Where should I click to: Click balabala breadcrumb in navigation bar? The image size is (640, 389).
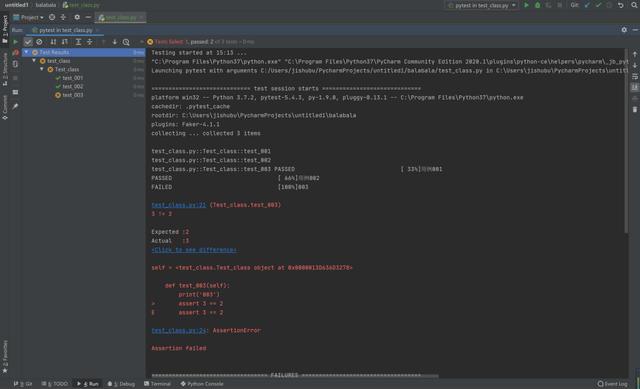pyautogui.click(x=46, y=5)
